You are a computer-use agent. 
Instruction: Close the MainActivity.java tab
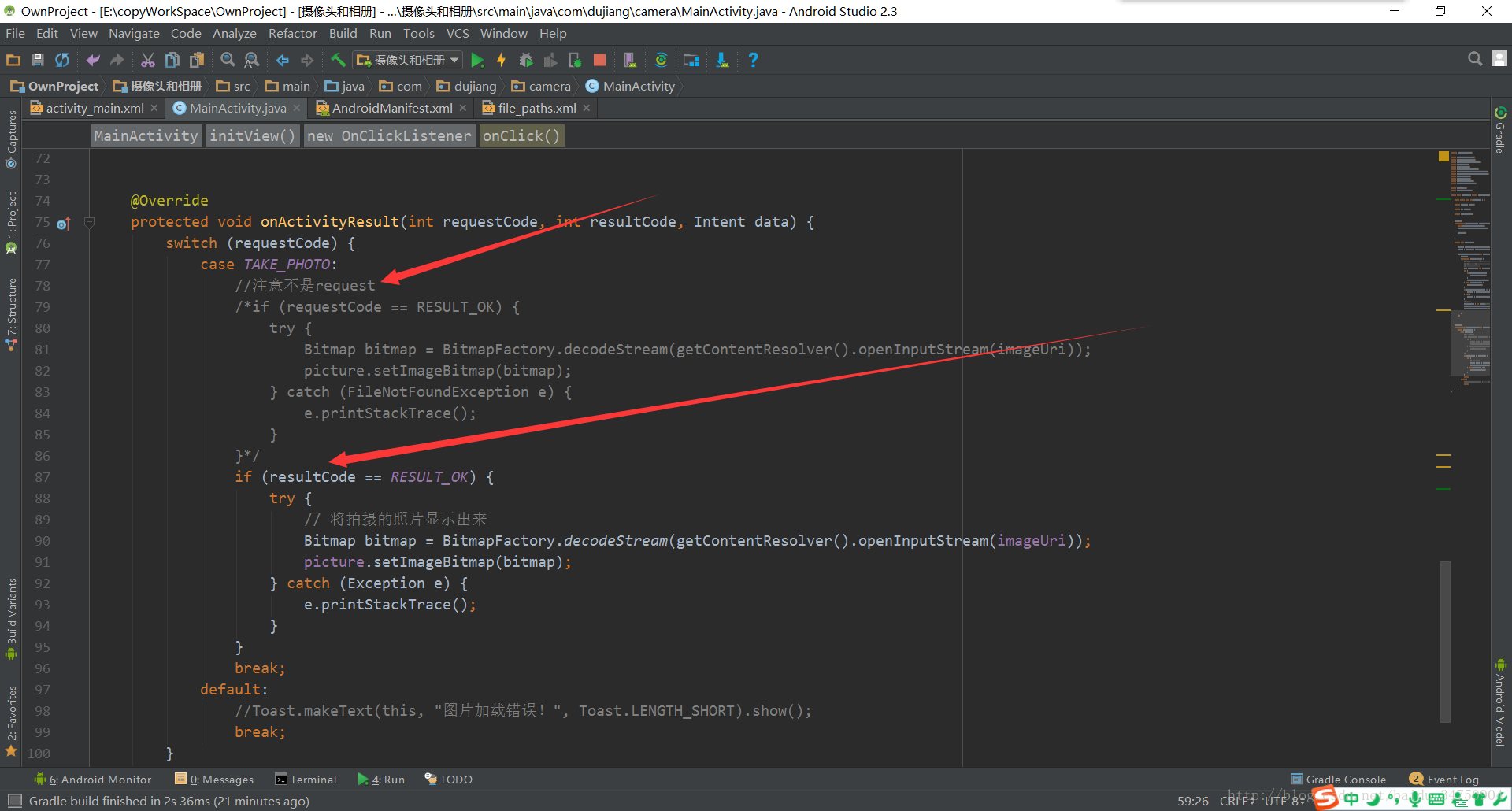pyautogui.click(x=297, y=108)
